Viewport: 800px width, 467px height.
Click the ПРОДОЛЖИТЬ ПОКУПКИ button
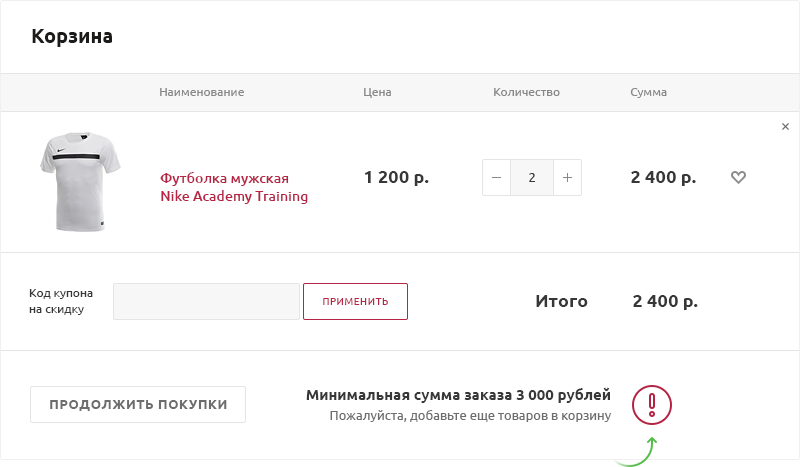138,404
